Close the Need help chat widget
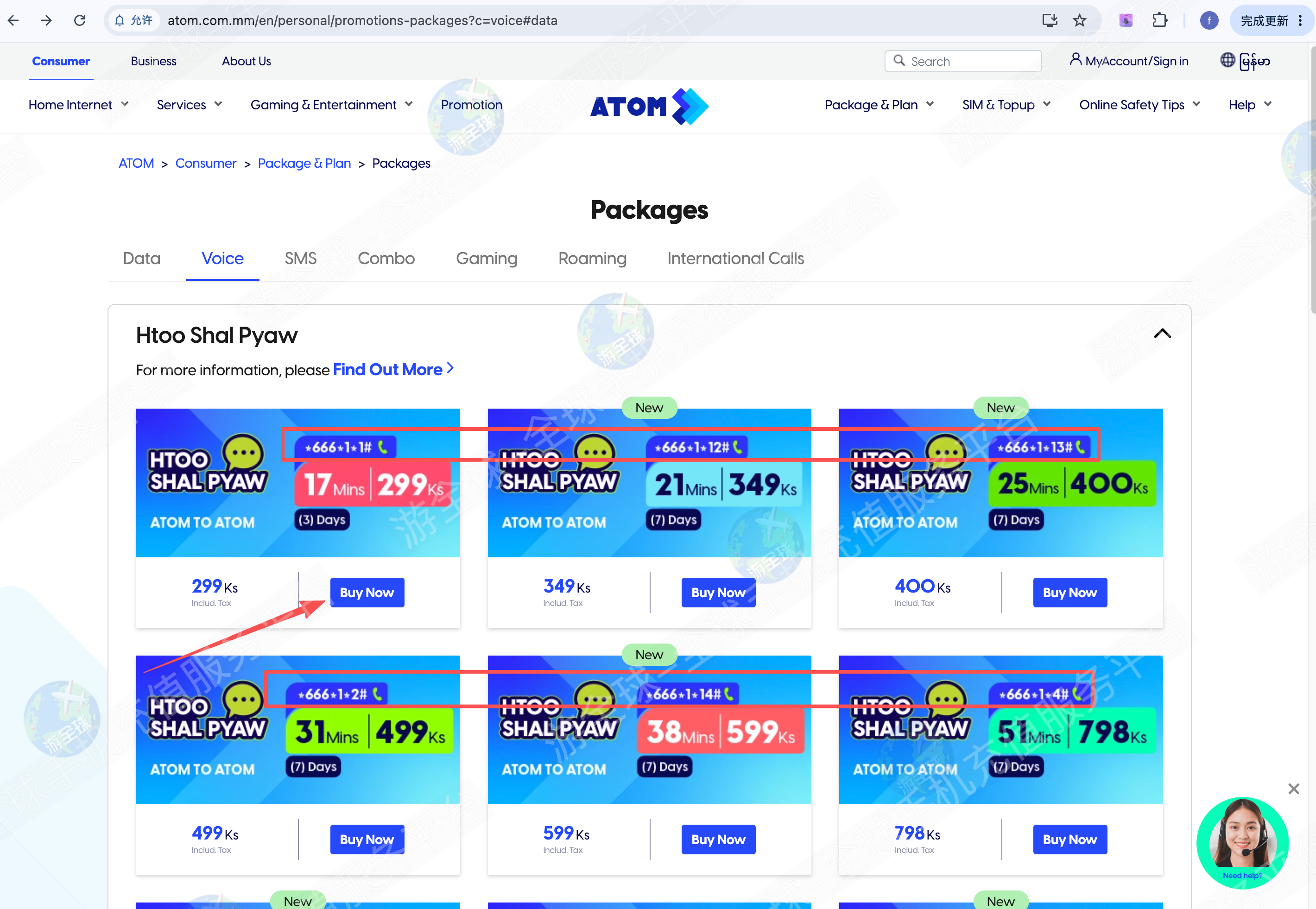The height and width of the screenshot is (909, 1316). 1294,789
